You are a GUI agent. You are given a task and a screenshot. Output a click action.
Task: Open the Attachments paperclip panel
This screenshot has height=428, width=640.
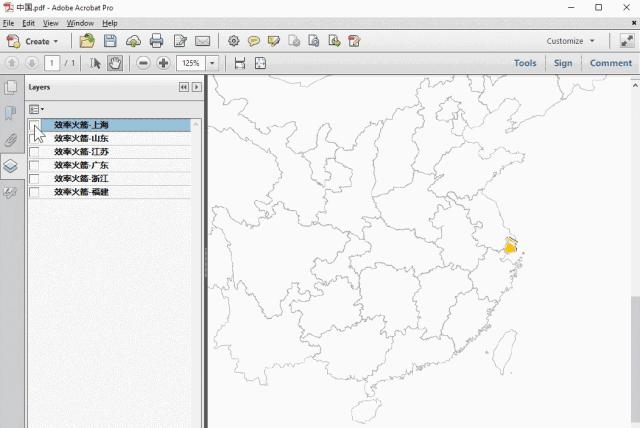tap(11, 140)
